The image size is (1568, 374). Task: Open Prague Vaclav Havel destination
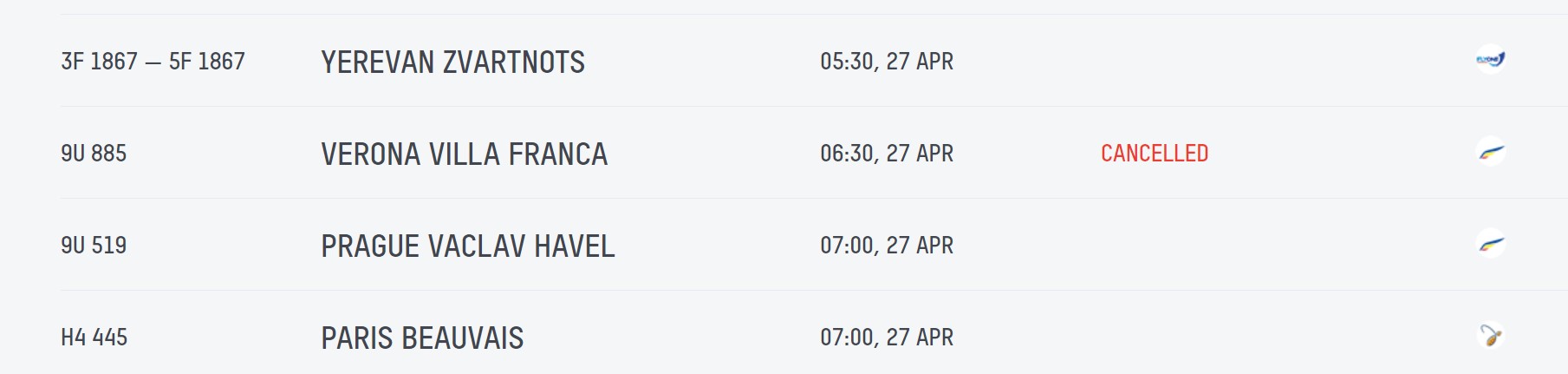[x=467, y=246]
